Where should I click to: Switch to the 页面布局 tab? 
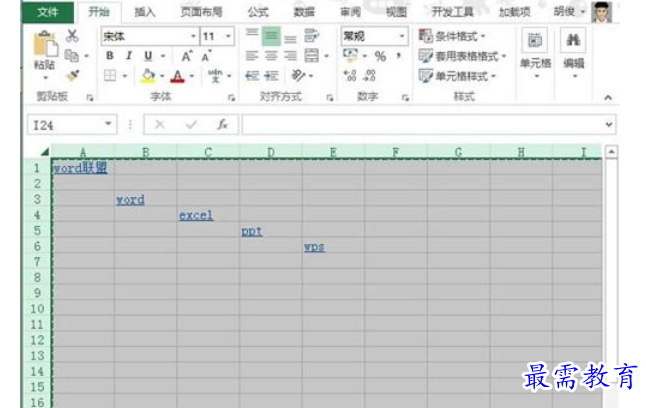[x=201, y=12]
